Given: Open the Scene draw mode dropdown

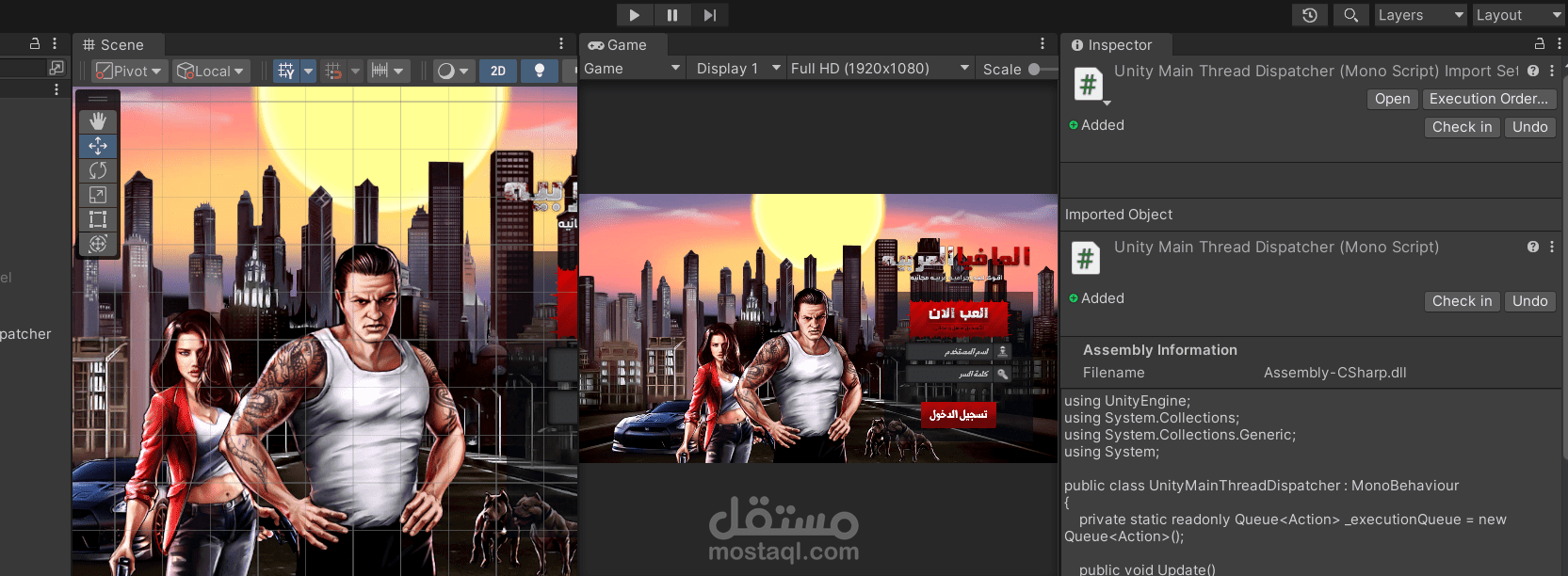Looking at the screenshot, I should [453, 71].
